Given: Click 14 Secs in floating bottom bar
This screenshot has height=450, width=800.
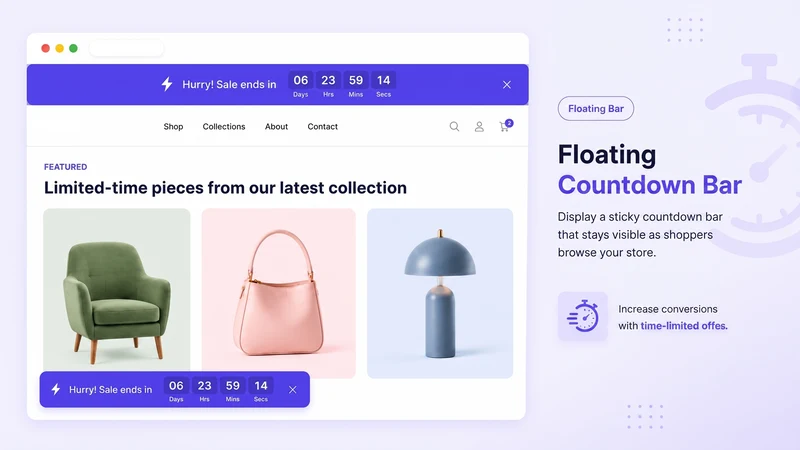Looking at the screenshot, I should click(261, 390).
